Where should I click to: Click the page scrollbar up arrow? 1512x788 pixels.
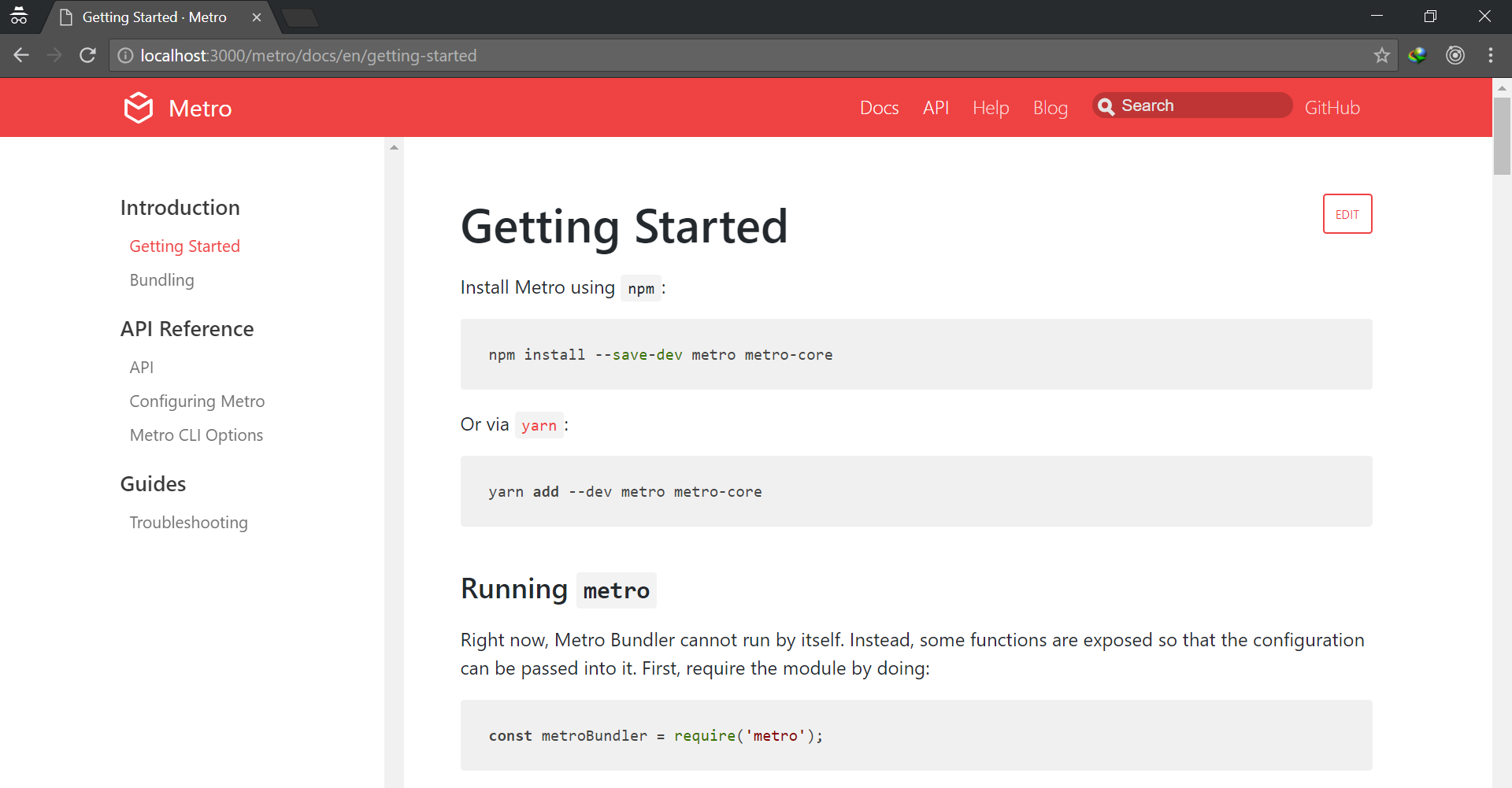coord(1502,88)
